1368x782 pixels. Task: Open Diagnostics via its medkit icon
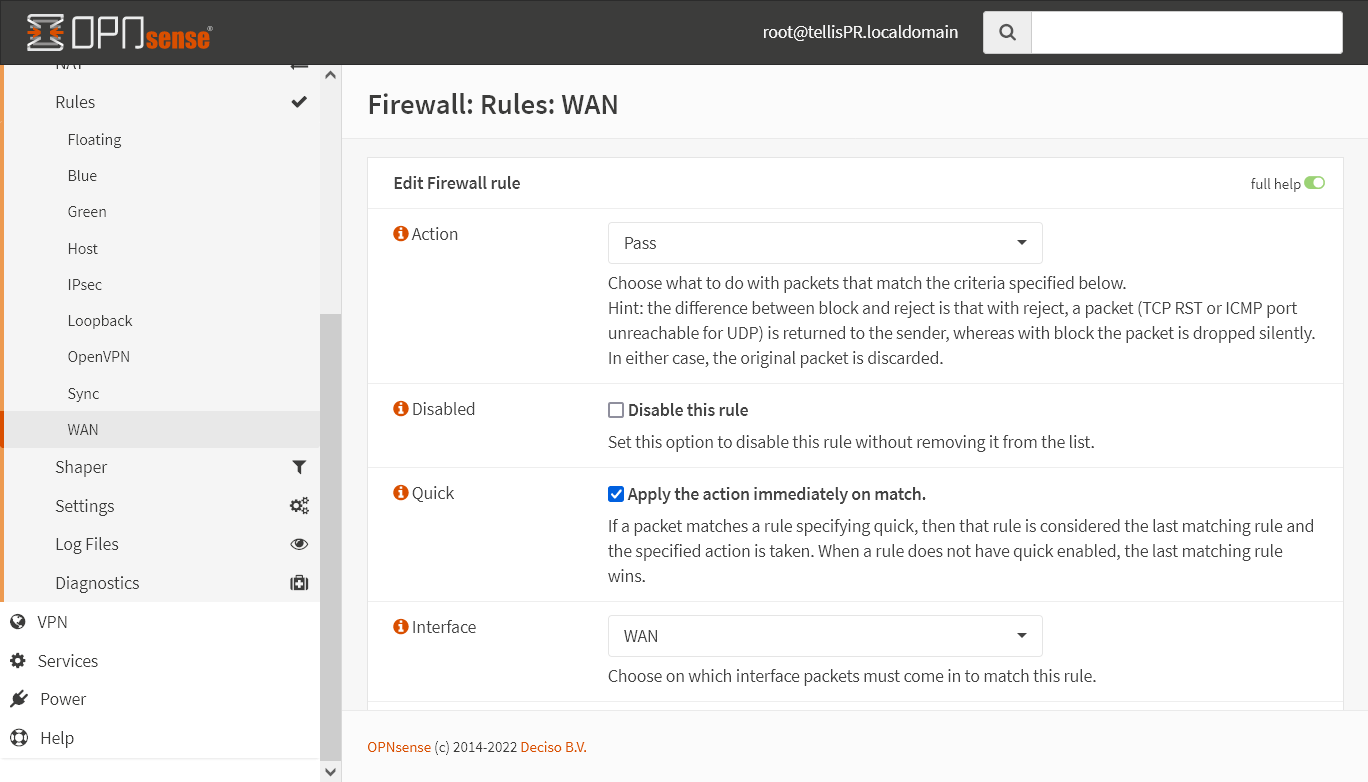click(x=299, y=583)
